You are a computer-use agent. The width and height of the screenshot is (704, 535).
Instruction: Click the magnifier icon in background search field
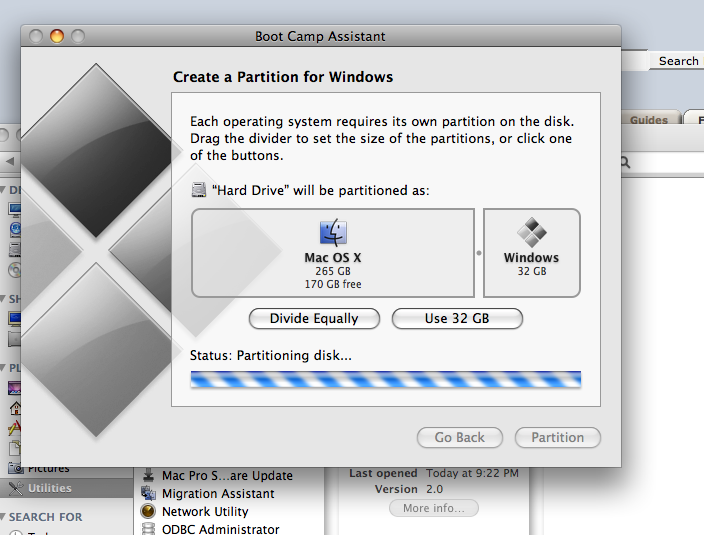pos(625,162)
